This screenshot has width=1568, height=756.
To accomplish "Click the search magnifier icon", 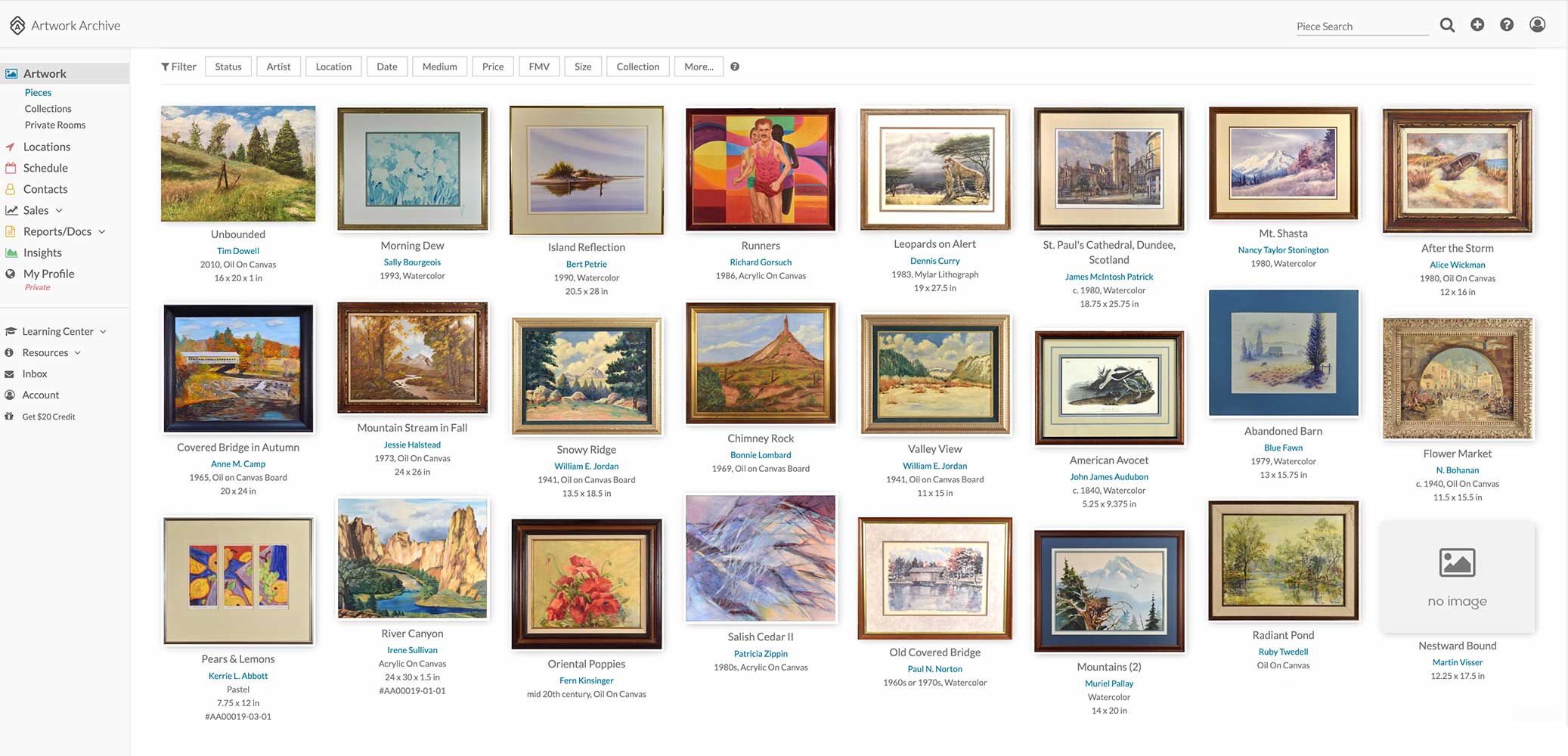I will pyautogui.click(x=1447, y=25).
